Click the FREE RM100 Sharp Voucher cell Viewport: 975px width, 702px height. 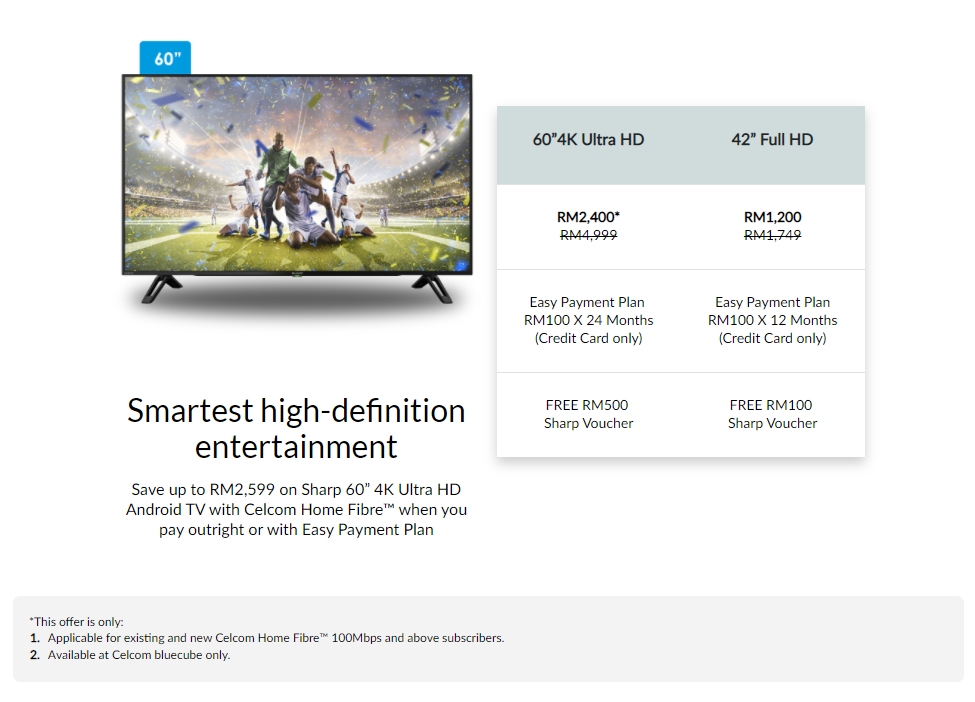[772, 414]
